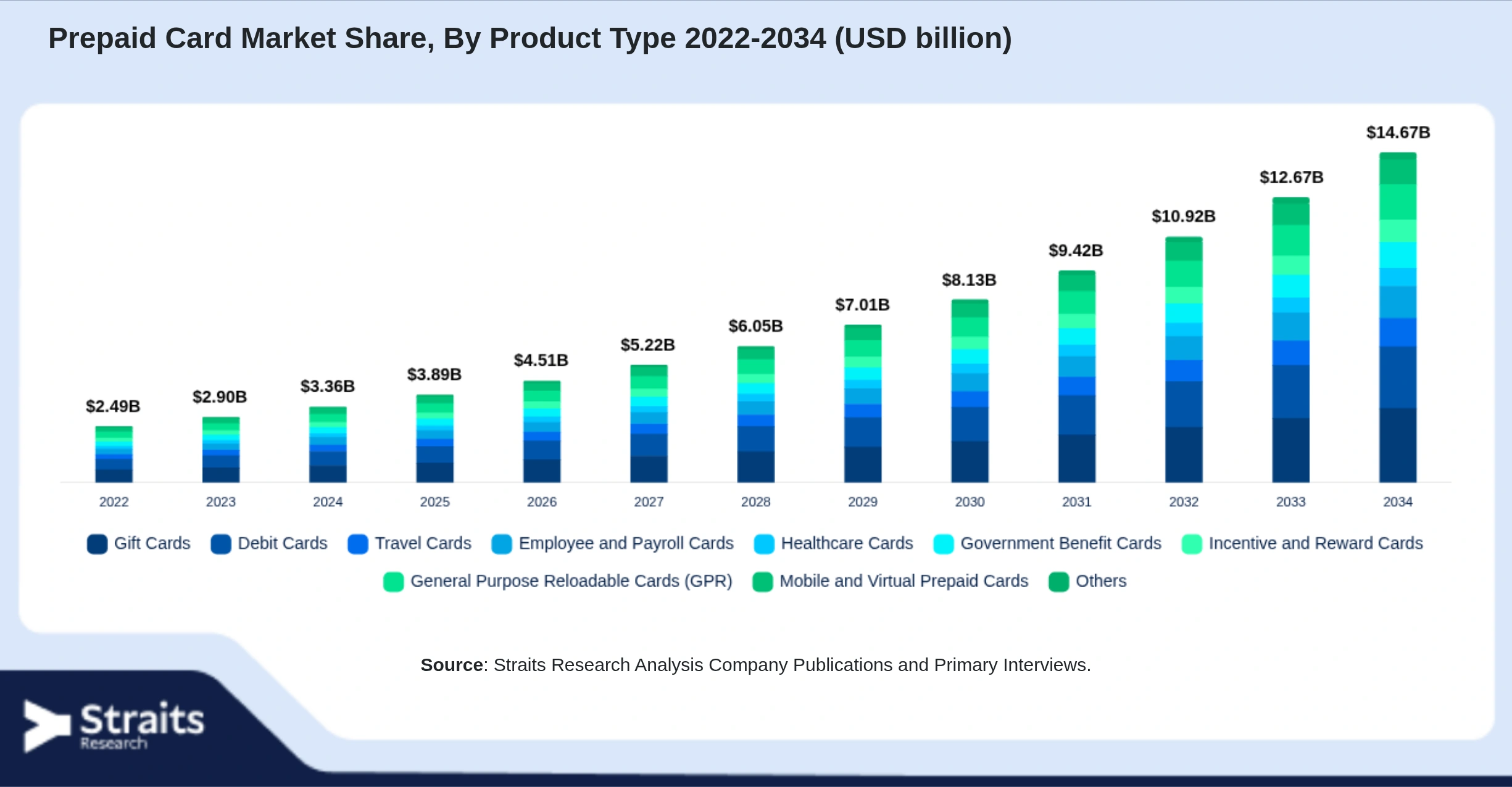Toggle the Healthcare Cards legend label
The width and height of the screenshot is (1512, 787).
[847, 543]
